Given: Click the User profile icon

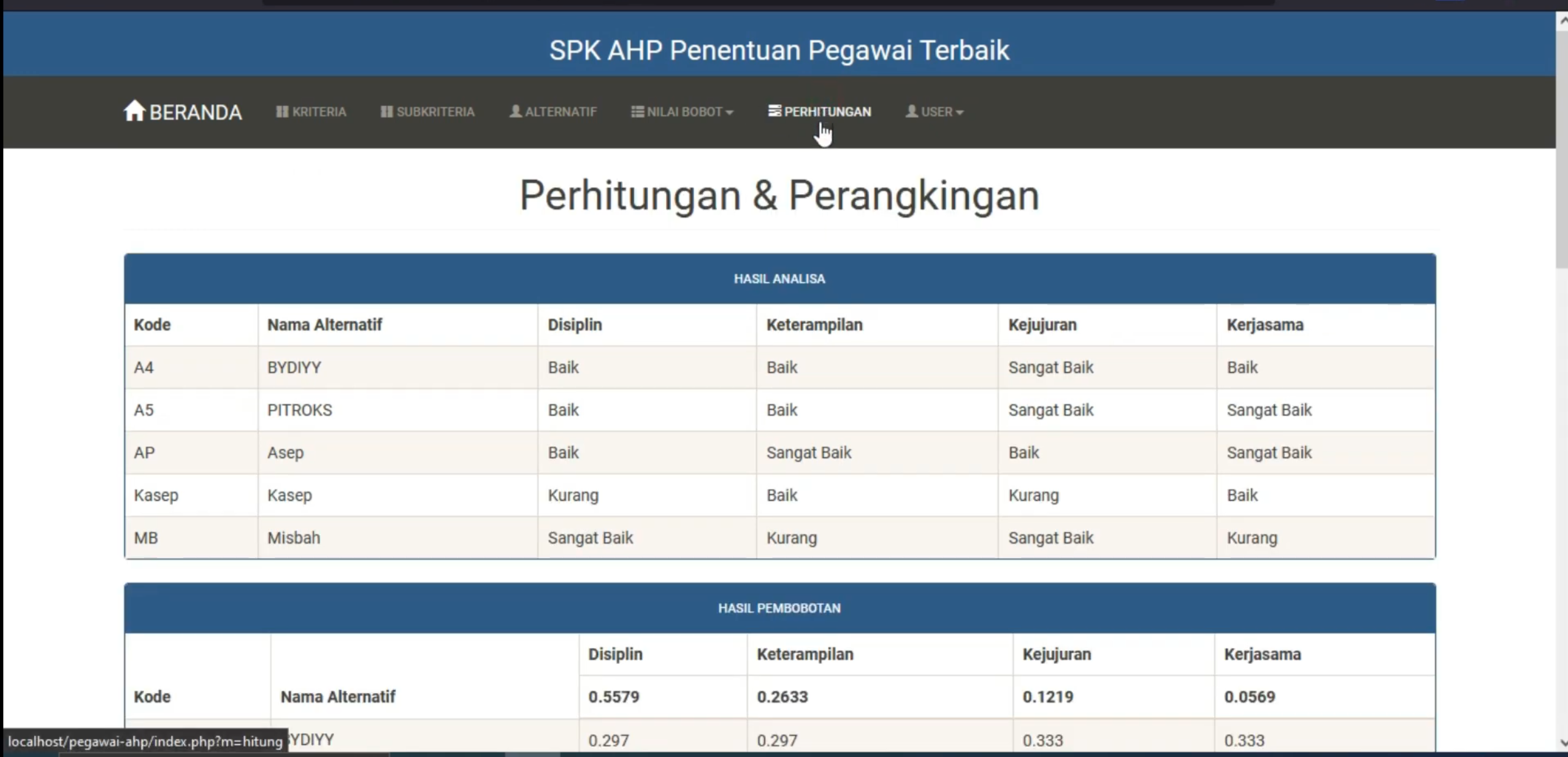Looking at the screenshot, I should point(912,111).
